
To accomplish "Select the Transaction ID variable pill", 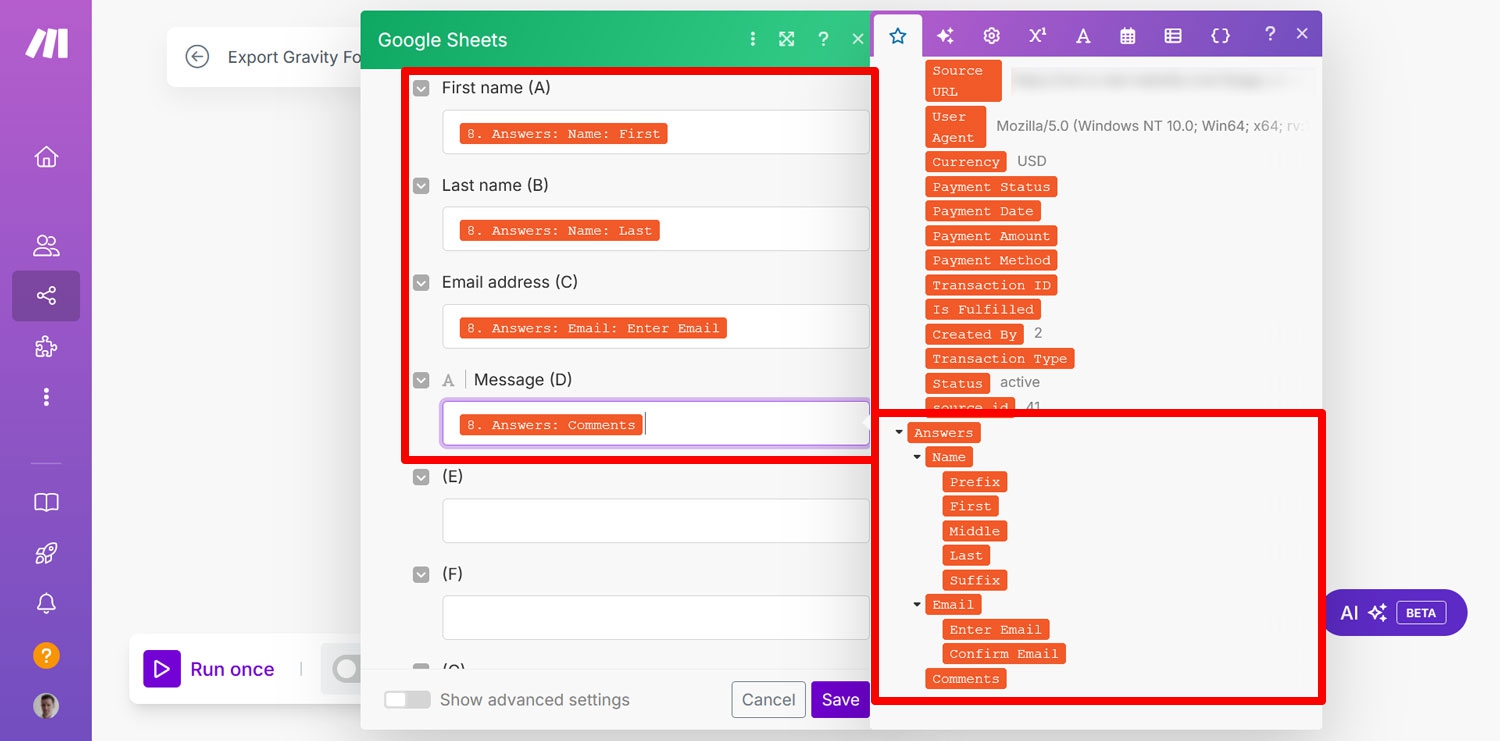I will tap(991, 285).
